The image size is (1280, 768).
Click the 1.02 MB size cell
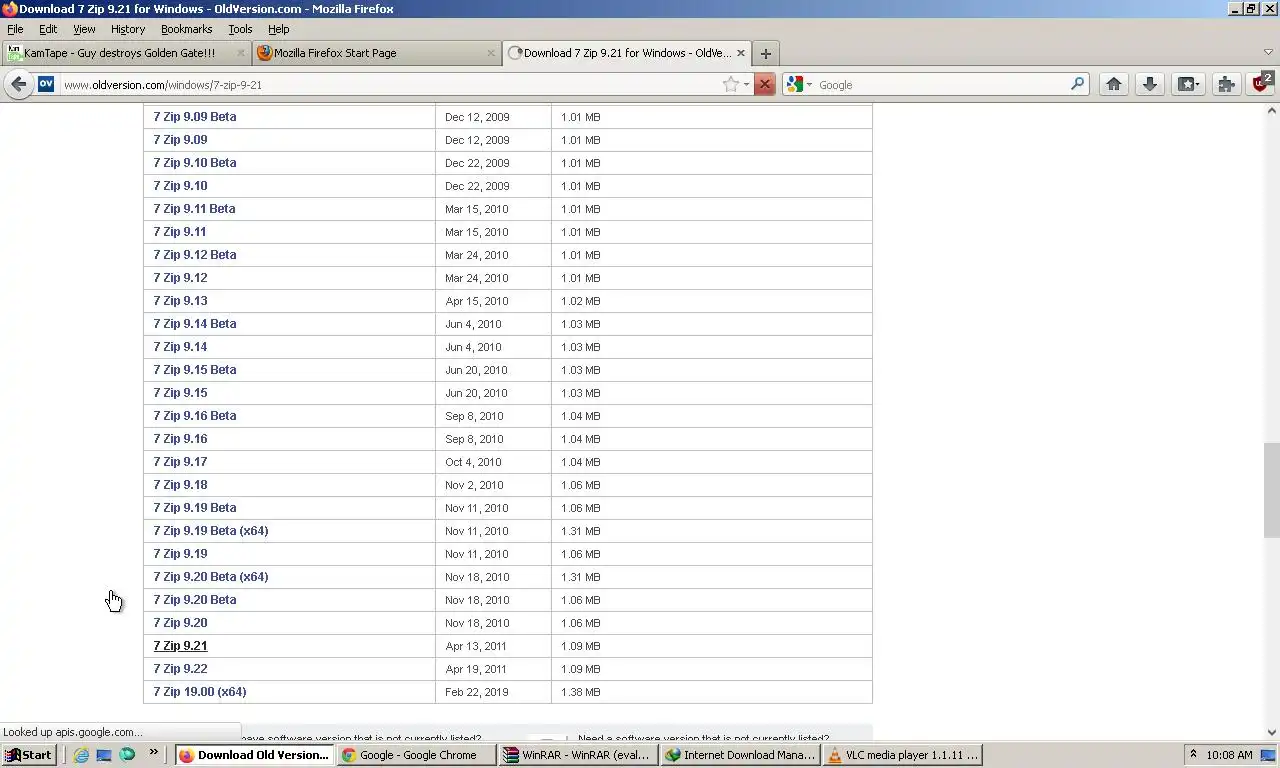click(x=581, y=301)
